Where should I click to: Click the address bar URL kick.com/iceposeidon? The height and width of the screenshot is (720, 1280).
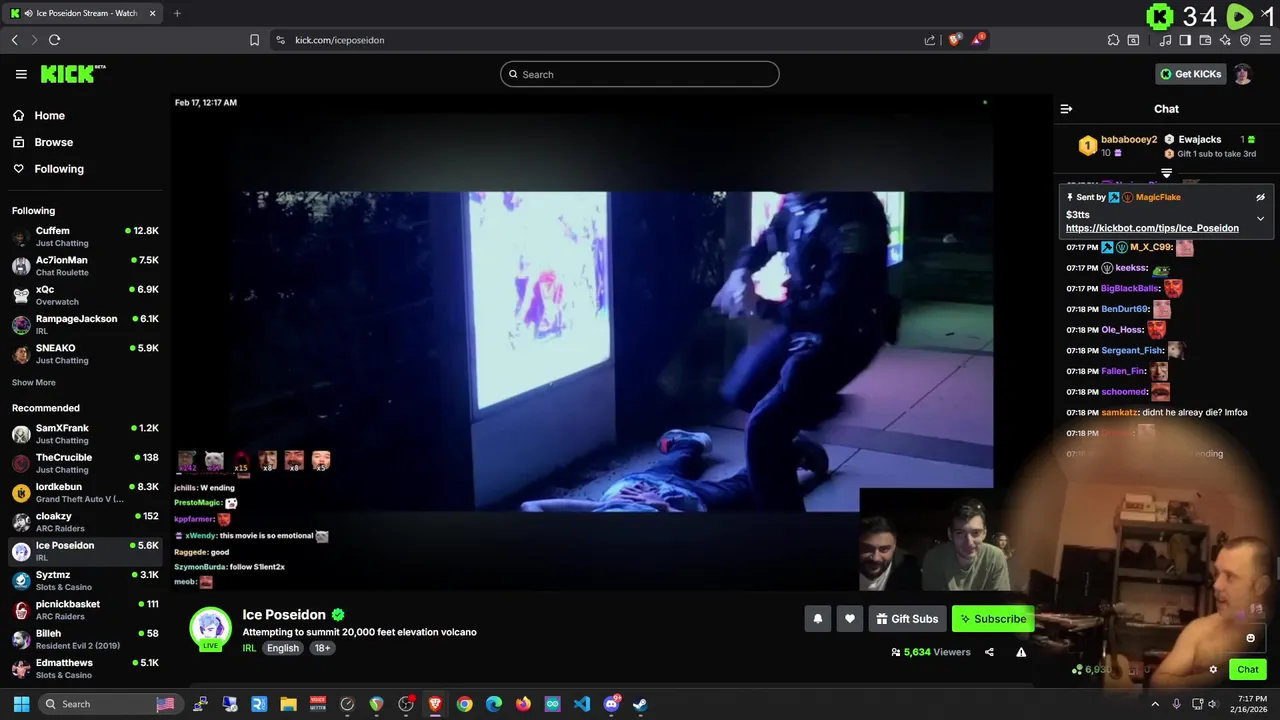click(340, 40)
